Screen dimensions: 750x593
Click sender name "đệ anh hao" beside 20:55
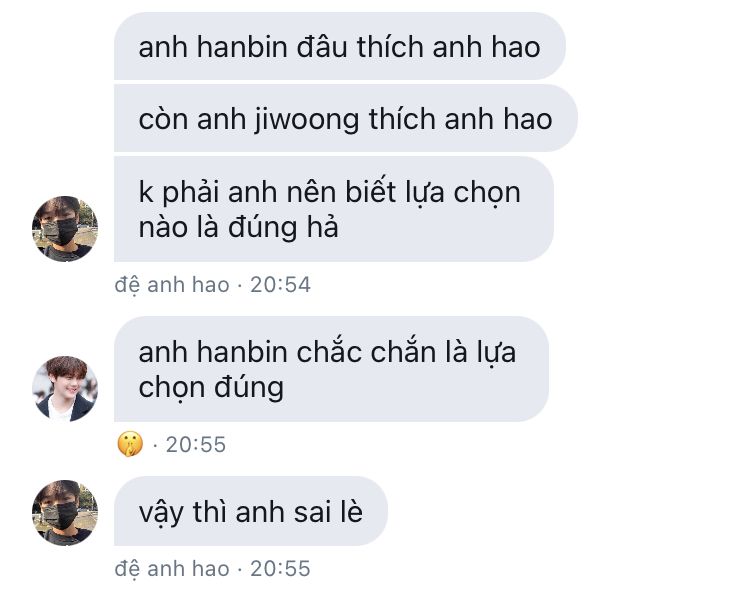172,569
